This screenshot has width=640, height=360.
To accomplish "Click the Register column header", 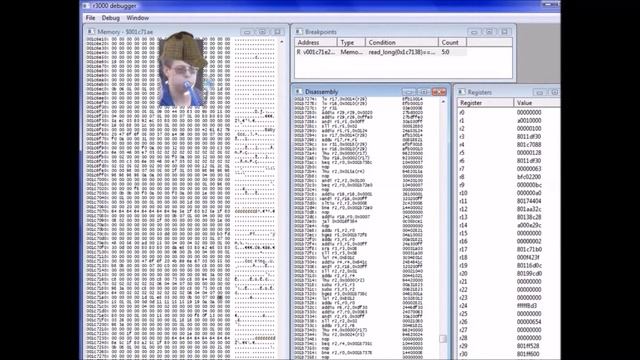I will pyautogui.click(x=485, y=103).
